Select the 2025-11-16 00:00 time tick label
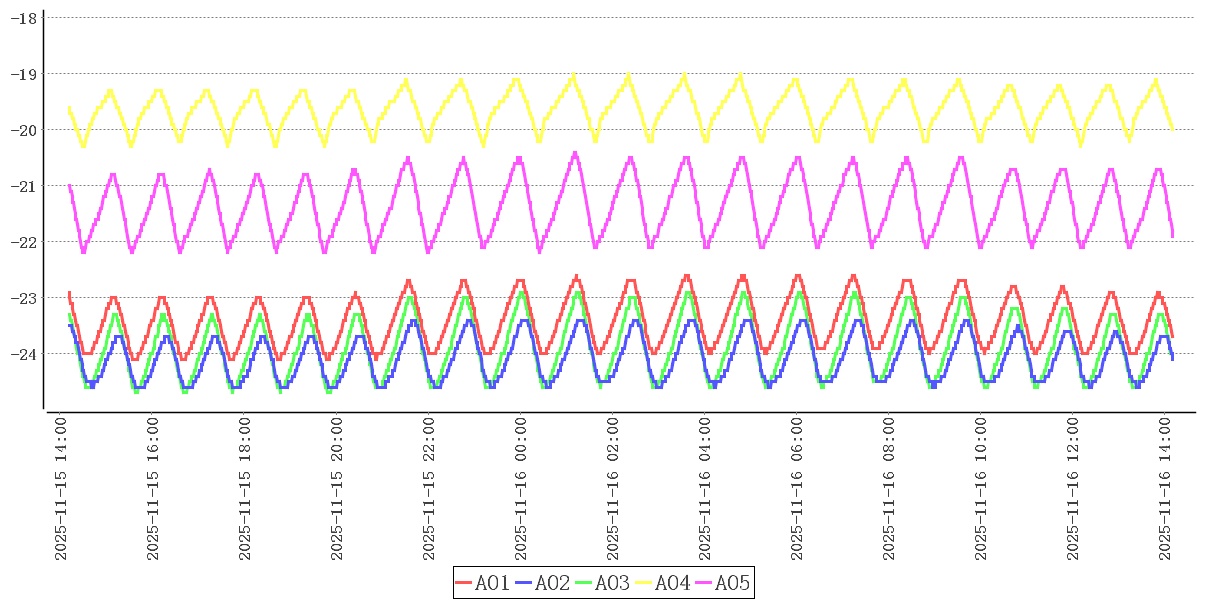The height and width of the screenshot is (600, 1207). click(x=521, y=490)
